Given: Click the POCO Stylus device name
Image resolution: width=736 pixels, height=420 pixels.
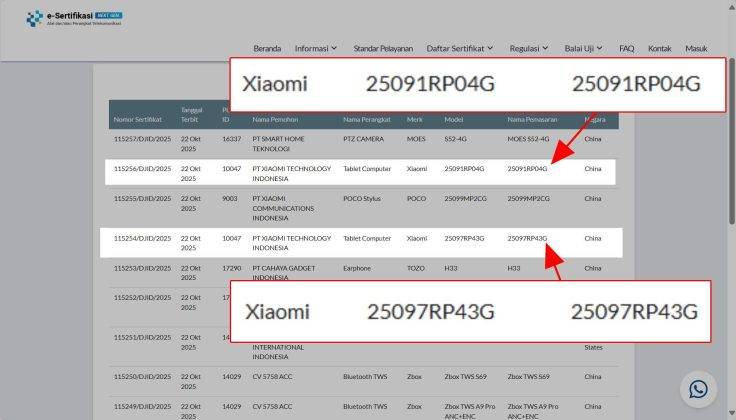Looking at the screenshot, I should (x=362, y=199).
